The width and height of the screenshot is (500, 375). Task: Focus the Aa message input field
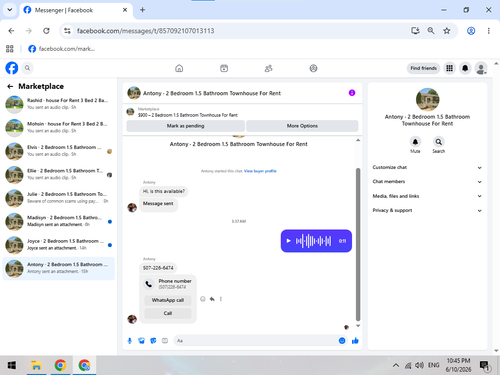(x=256, y=341)
